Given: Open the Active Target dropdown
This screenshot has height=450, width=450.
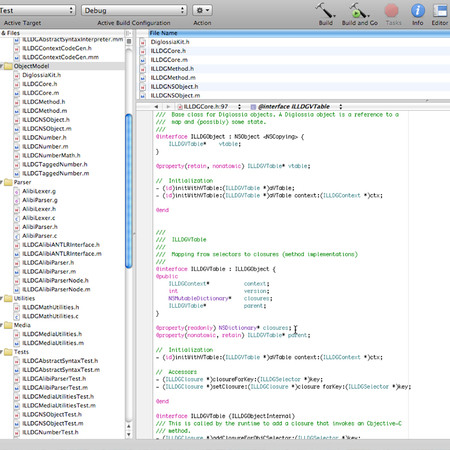Looking at the screenshot, I should coord(37,10).
